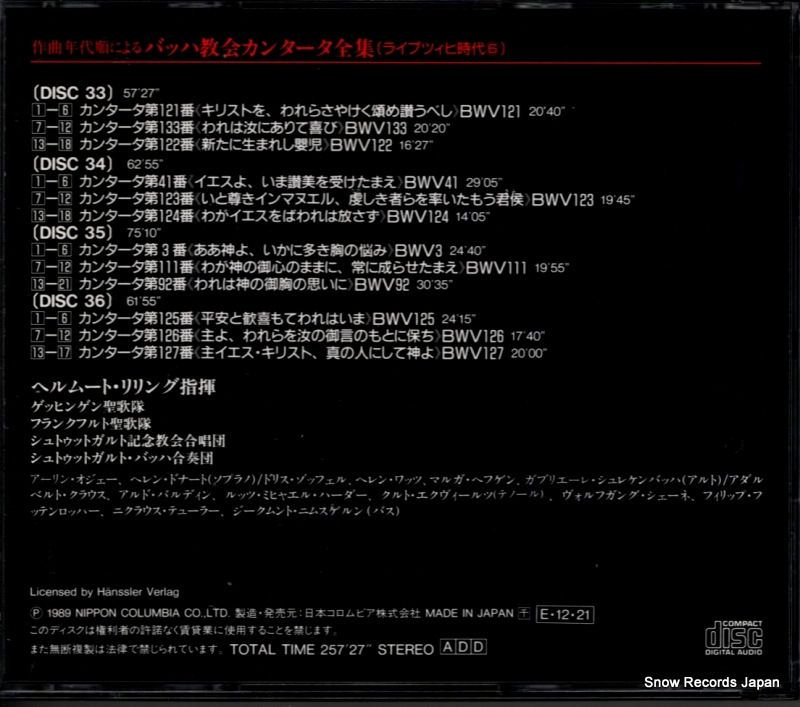
Task: Click the '(DISC 36)' heading
Action: (x=72, y=301)
